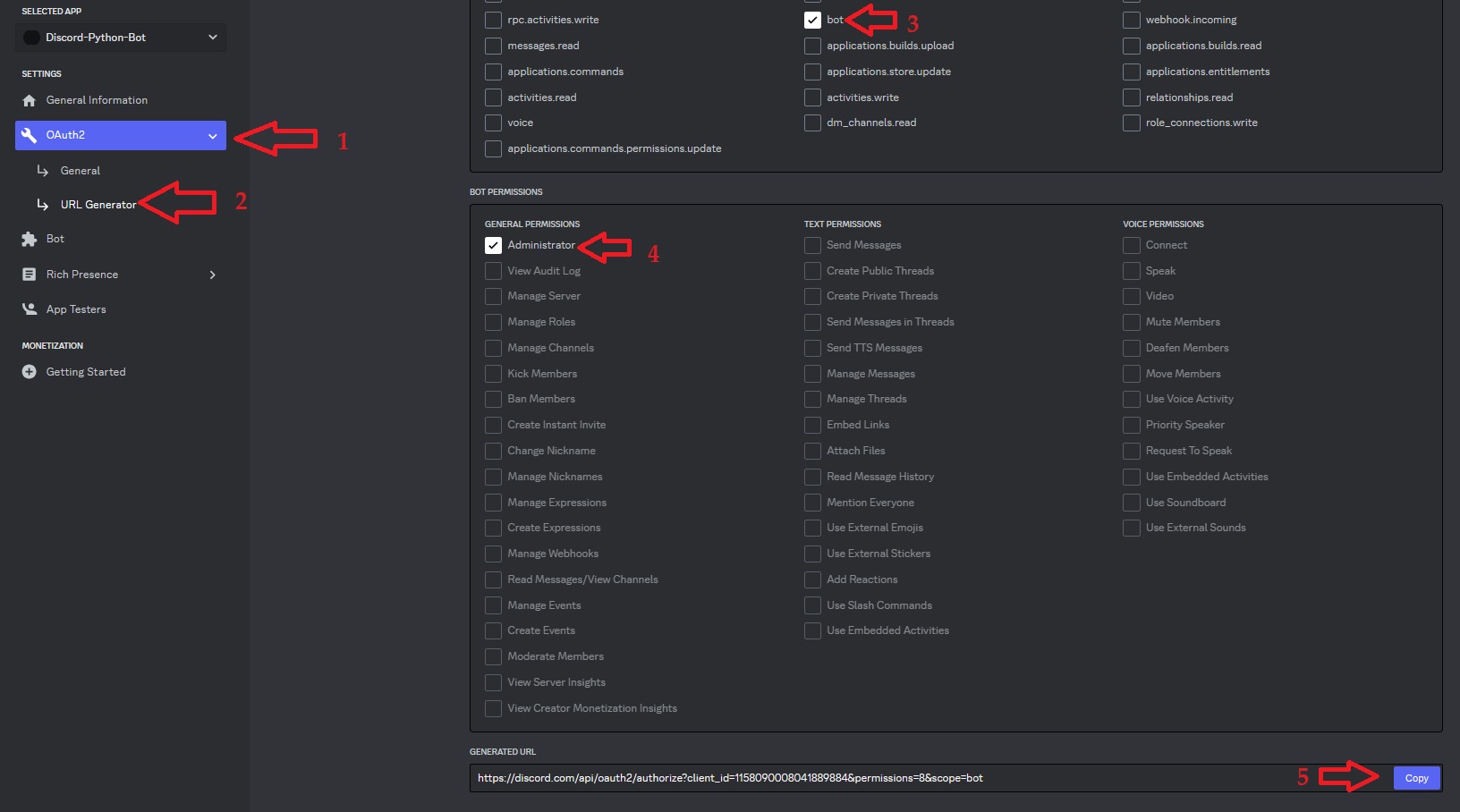Image resolution: width=1460 pixels, height=812 pixels.
Task: Click the wrench icon in OAuth2 row
Action: click(x=30, y=135)
